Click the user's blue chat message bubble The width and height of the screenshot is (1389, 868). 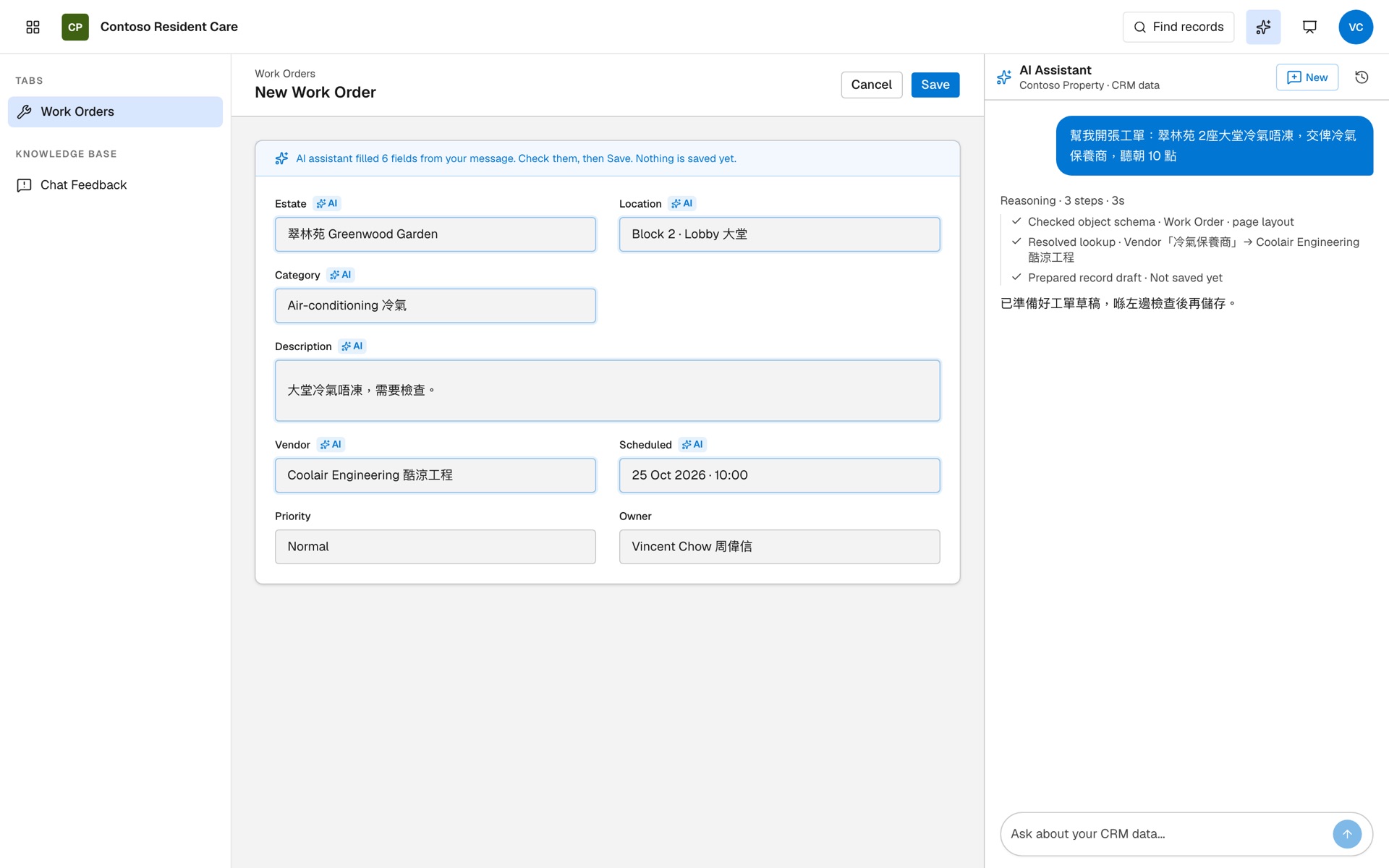[x=1214, y=145]
